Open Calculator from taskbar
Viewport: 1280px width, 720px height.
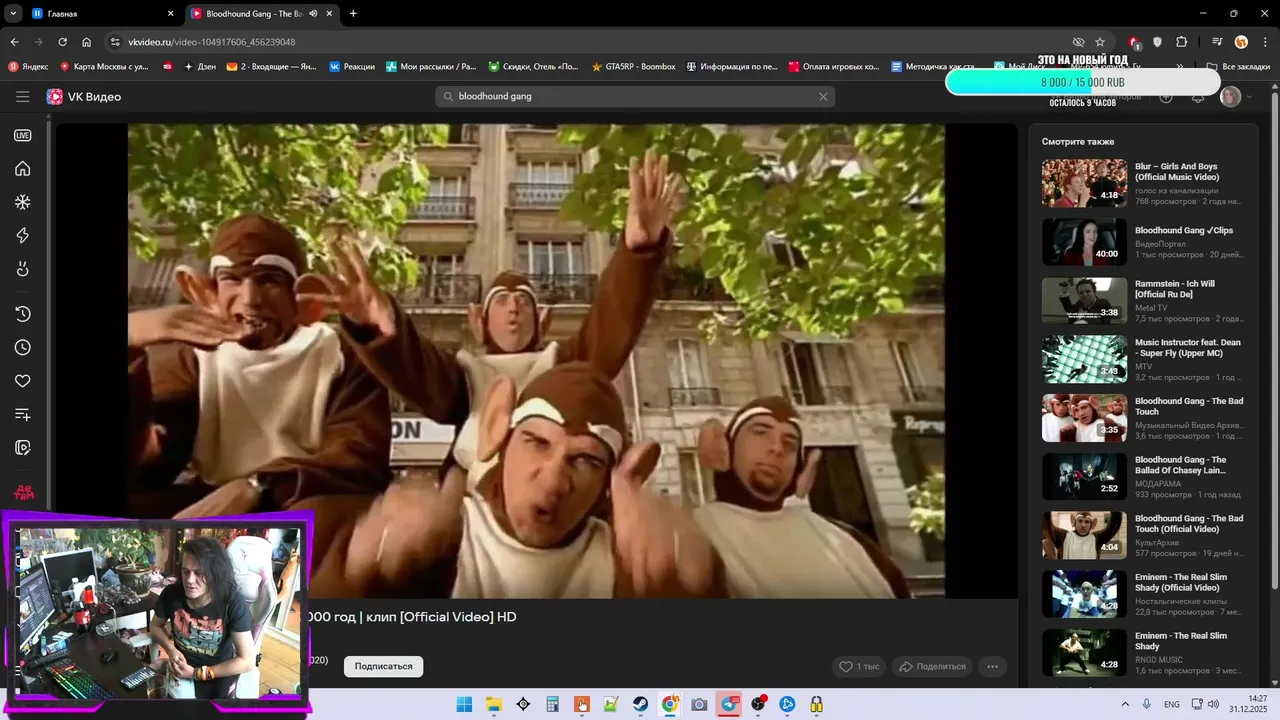coord(552,704)
